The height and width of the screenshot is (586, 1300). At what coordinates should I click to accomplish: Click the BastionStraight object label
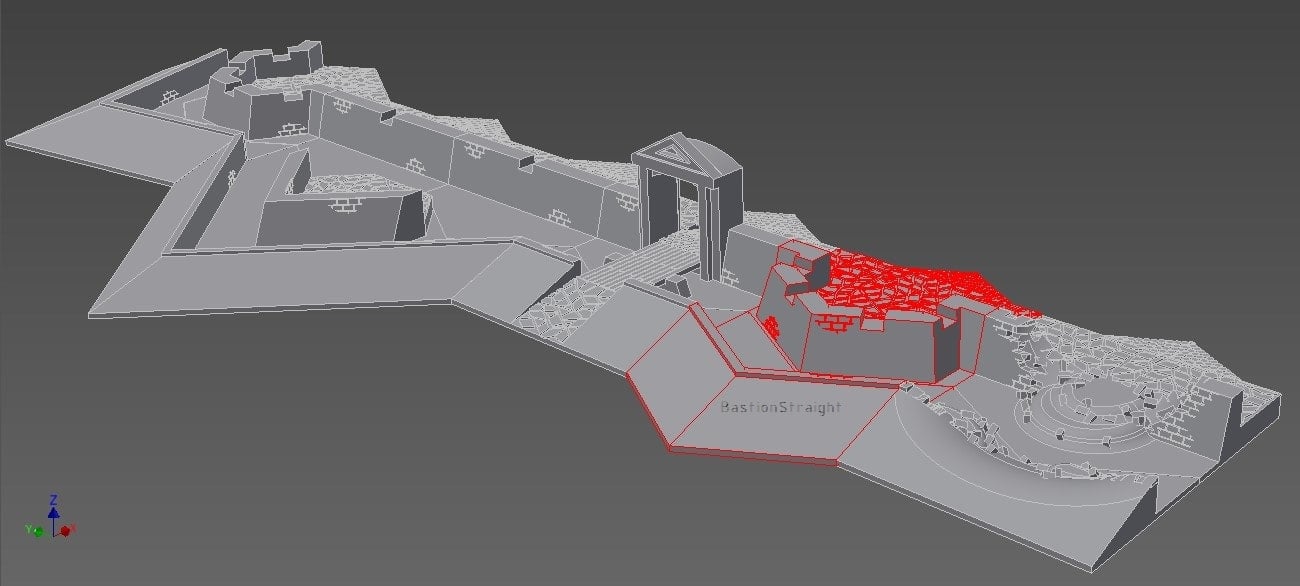tap(781, 408)
